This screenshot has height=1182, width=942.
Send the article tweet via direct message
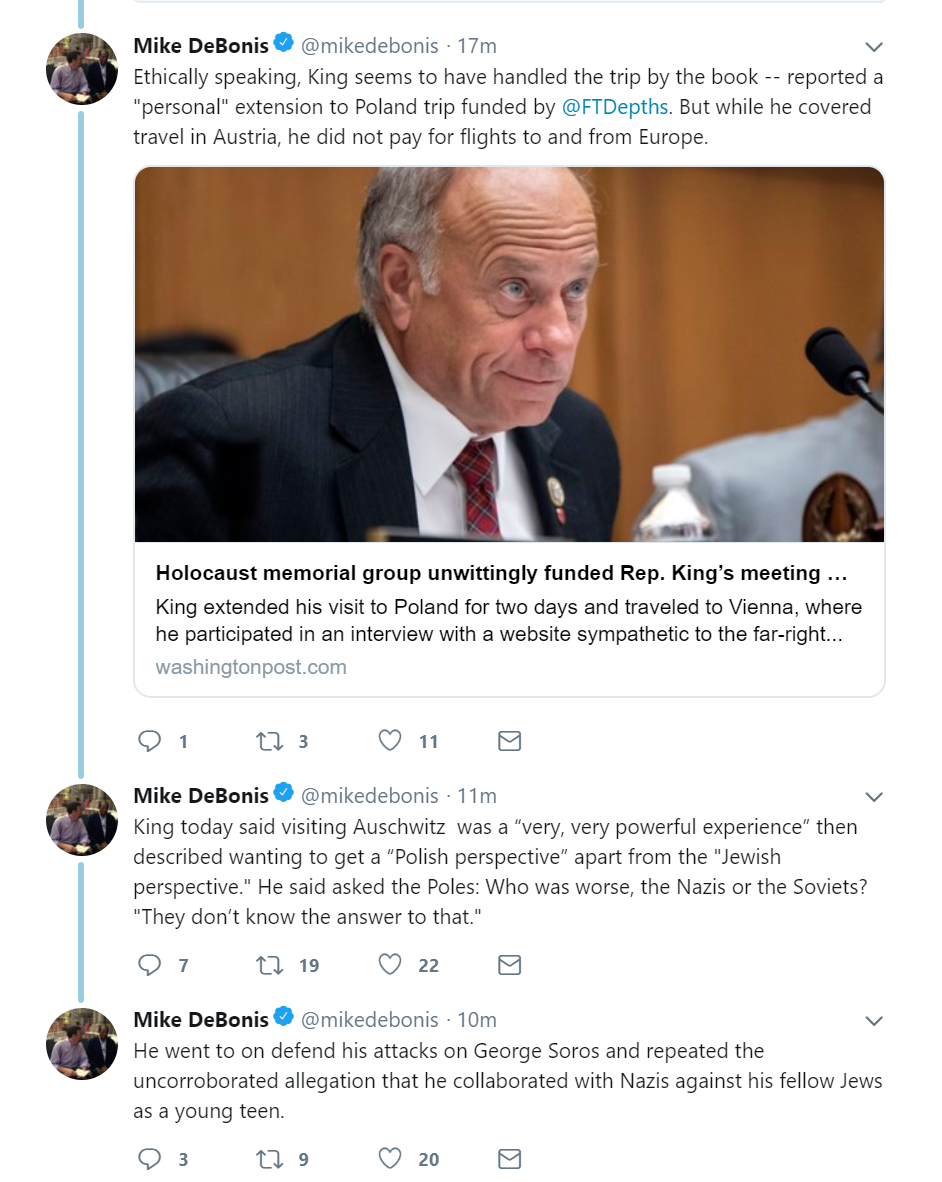click(509, 741)
